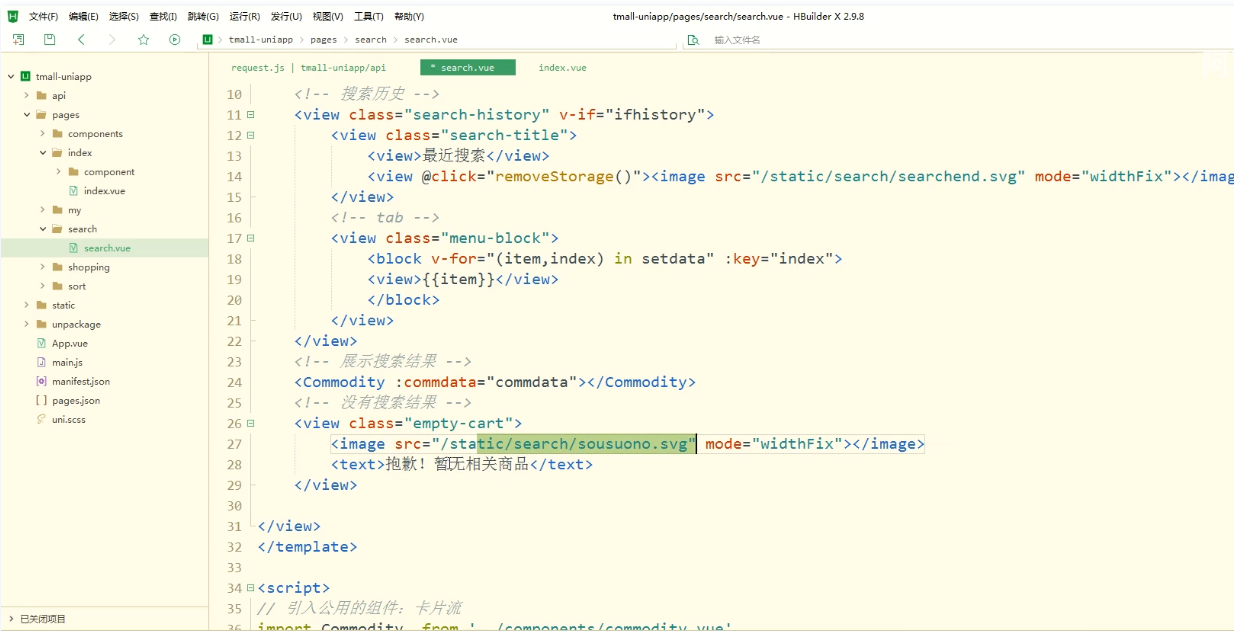
Task: Select the shopping folder name in tree
Action: point(89,267)
